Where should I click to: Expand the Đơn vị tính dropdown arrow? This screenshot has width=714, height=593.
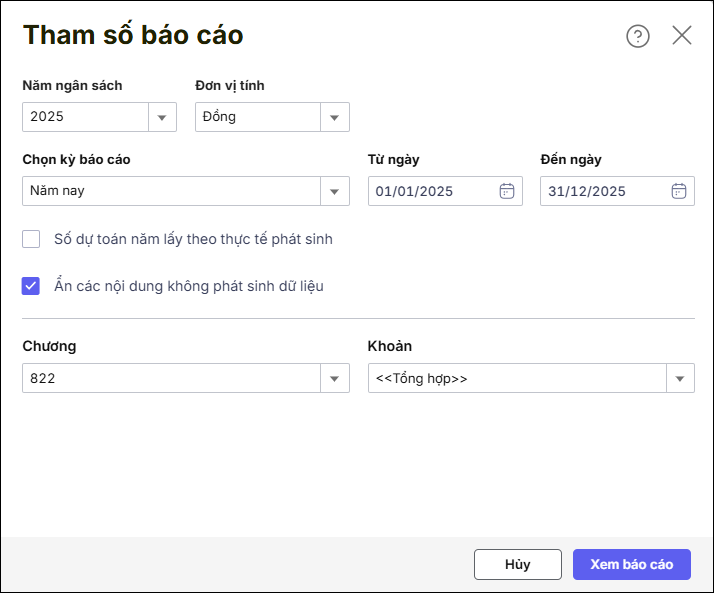click(335, 117)
